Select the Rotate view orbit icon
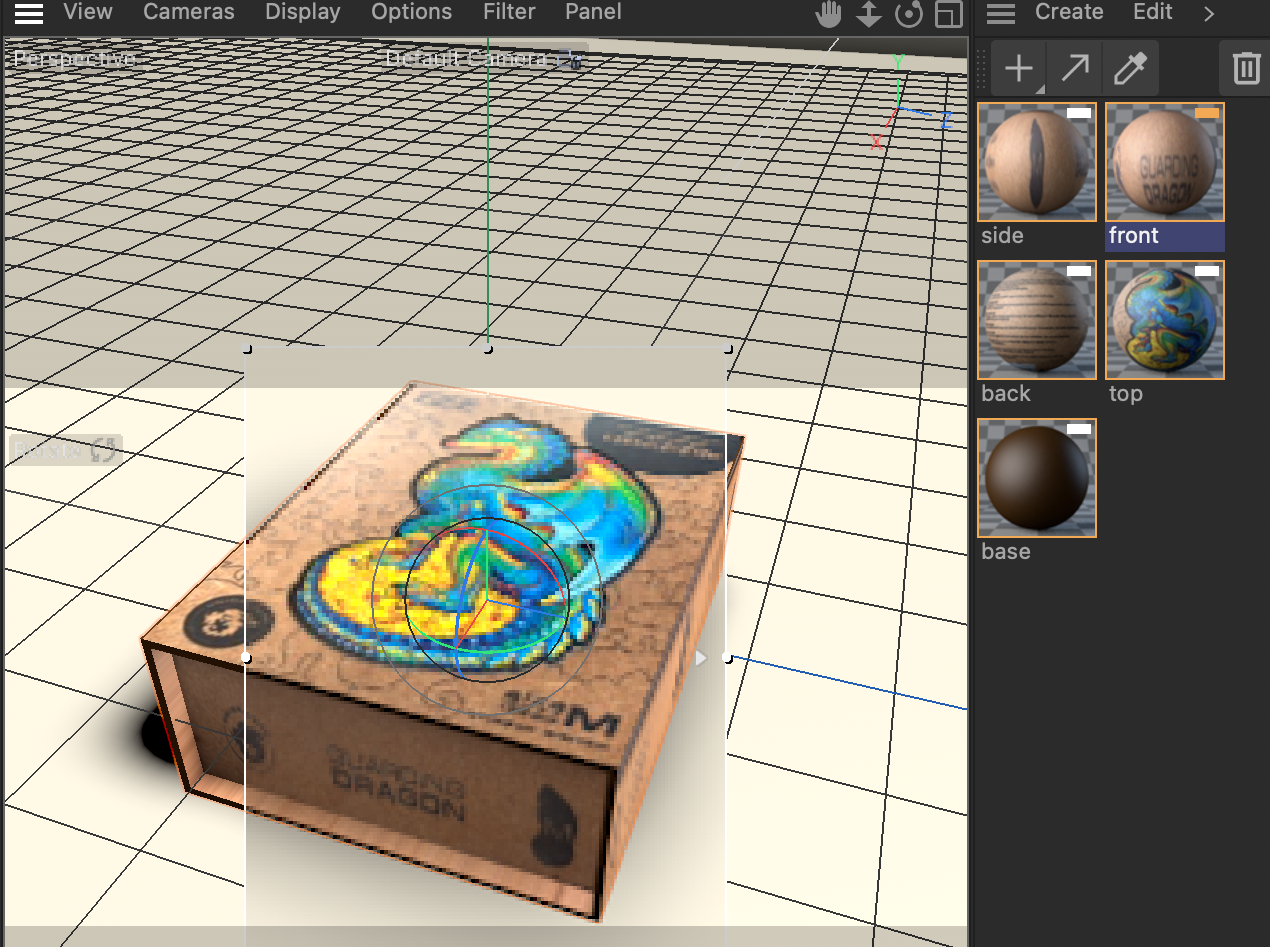 [x=908, y=14]
